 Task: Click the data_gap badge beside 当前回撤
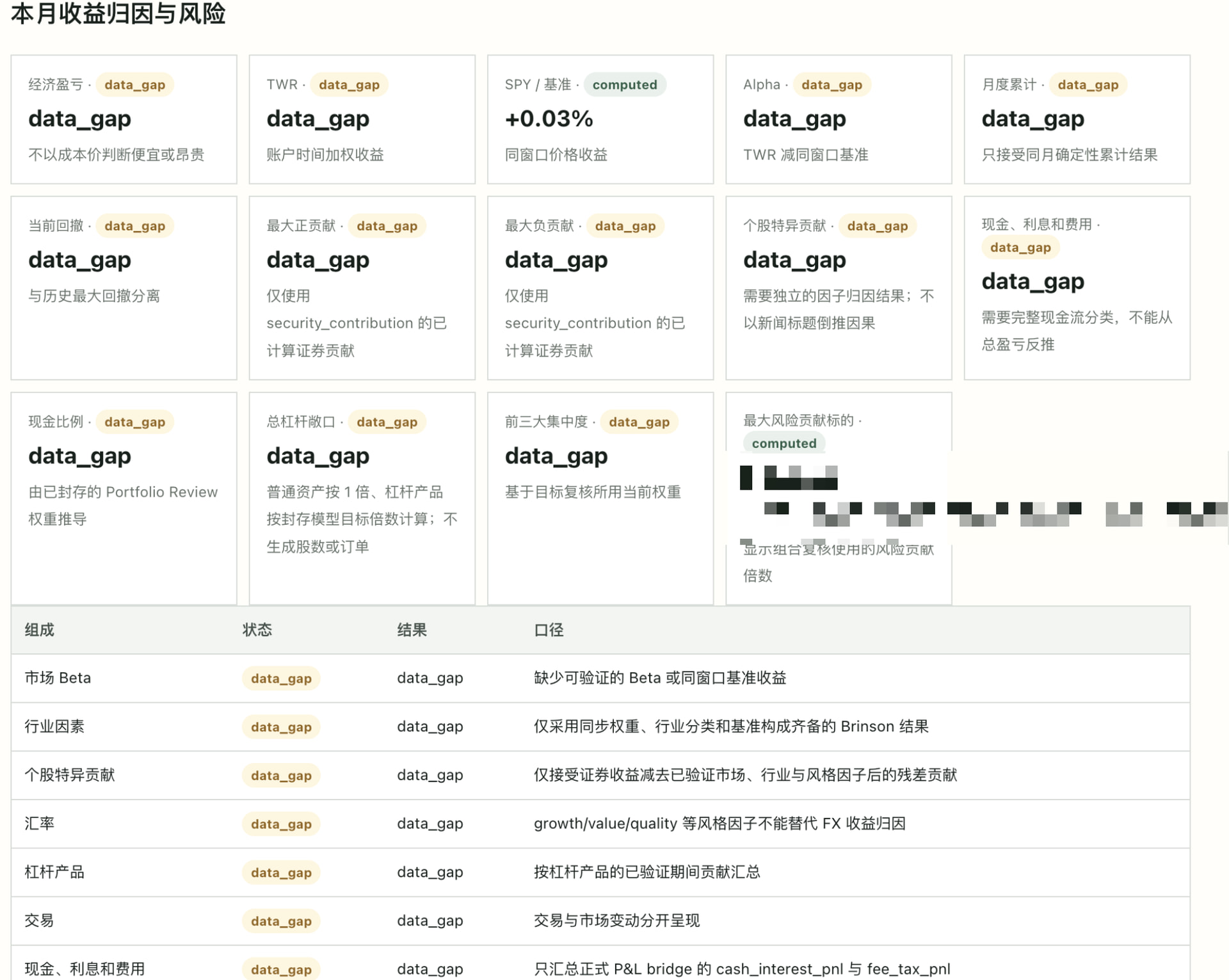point(134,226)
